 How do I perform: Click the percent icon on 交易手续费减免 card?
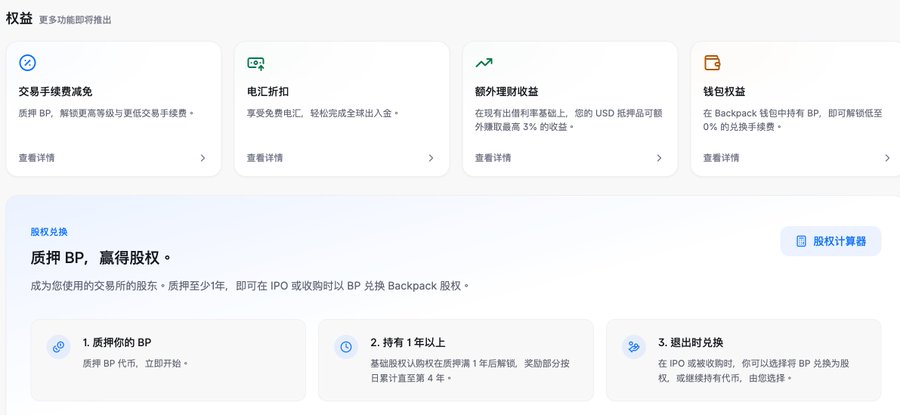tap(28, 63)
